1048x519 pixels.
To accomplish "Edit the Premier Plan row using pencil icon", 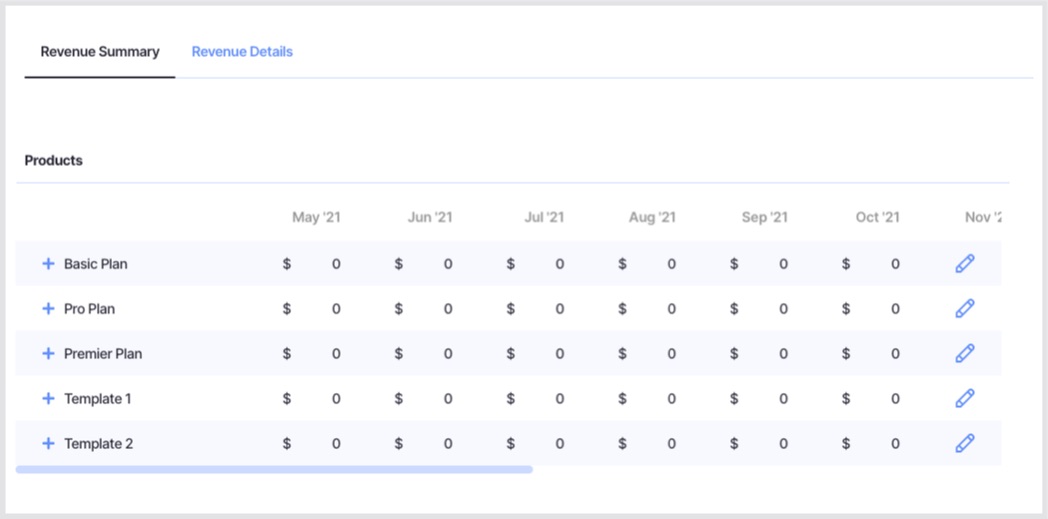I will (964, 354).
